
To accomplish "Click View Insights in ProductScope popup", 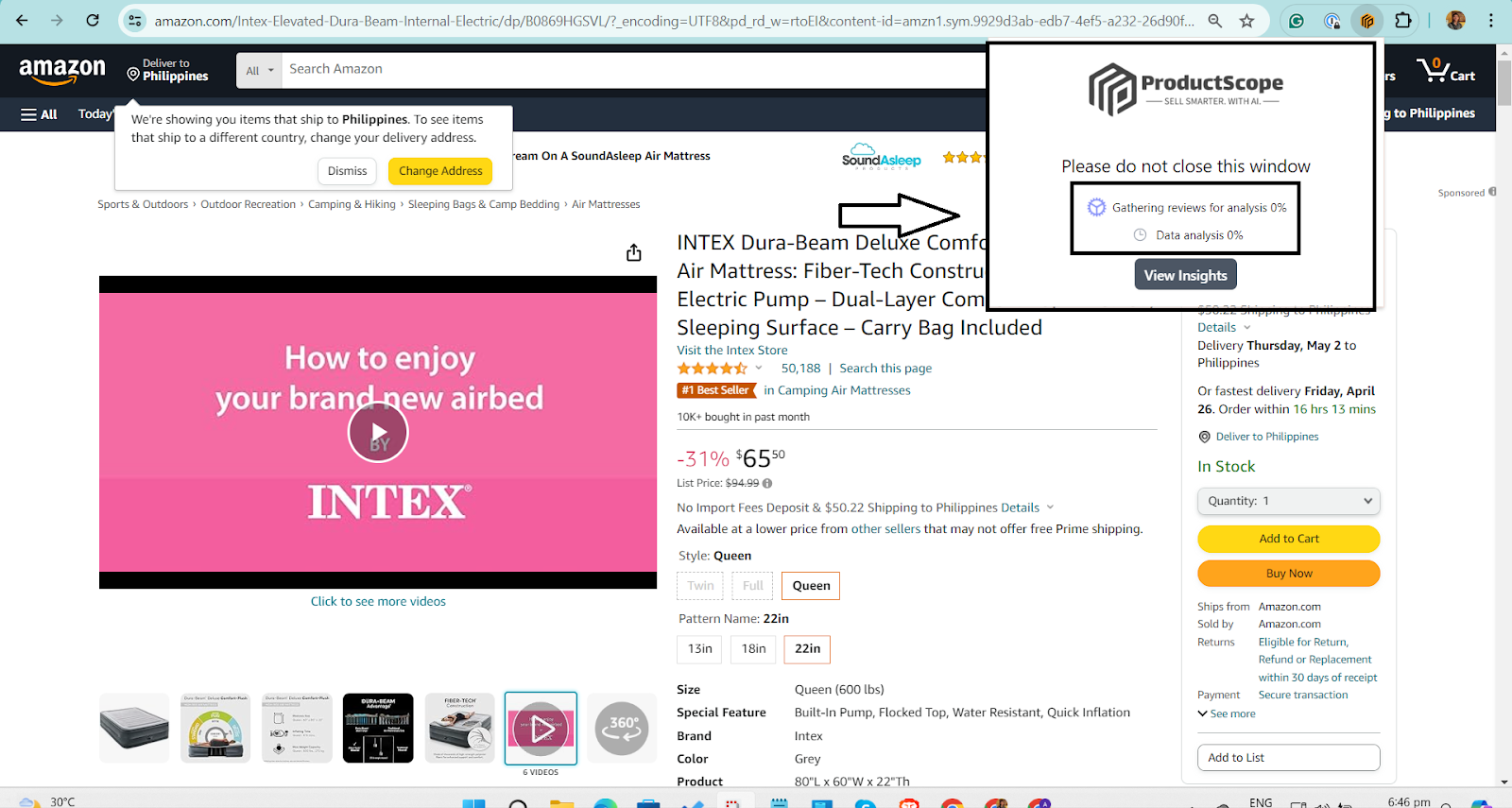I will point(1185,275).
